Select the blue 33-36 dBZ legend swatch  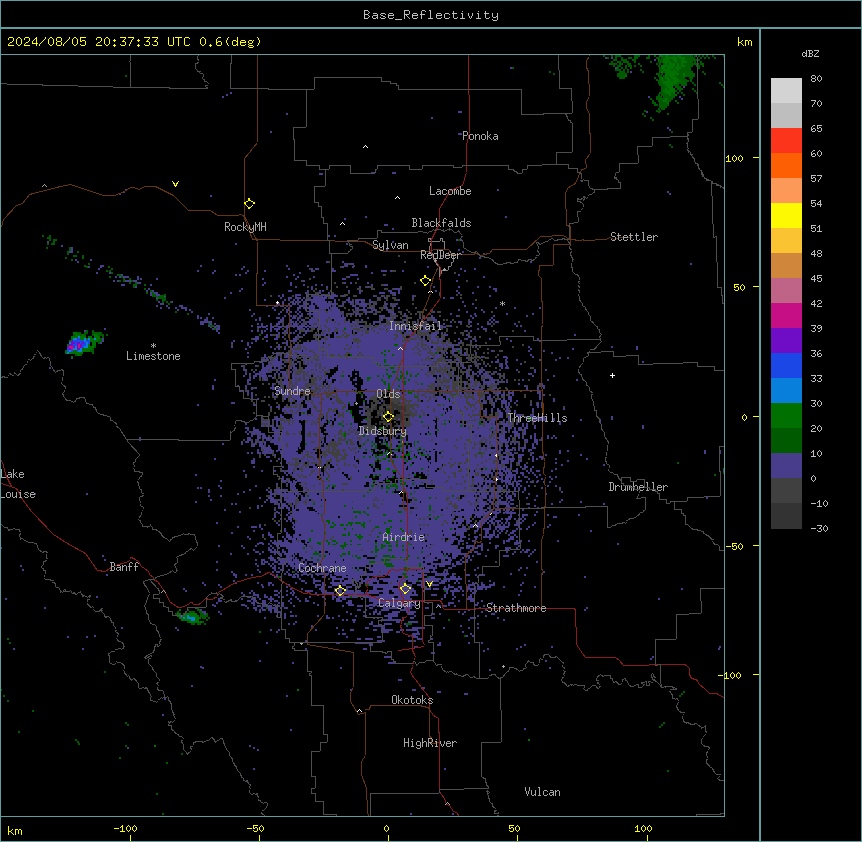(x=786, y=365)
